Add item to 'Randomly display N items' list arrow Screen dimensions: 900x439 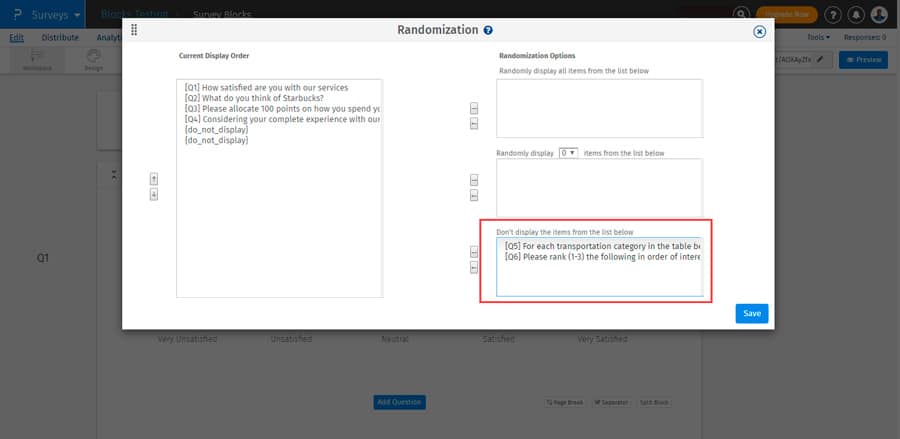(474, 180)
